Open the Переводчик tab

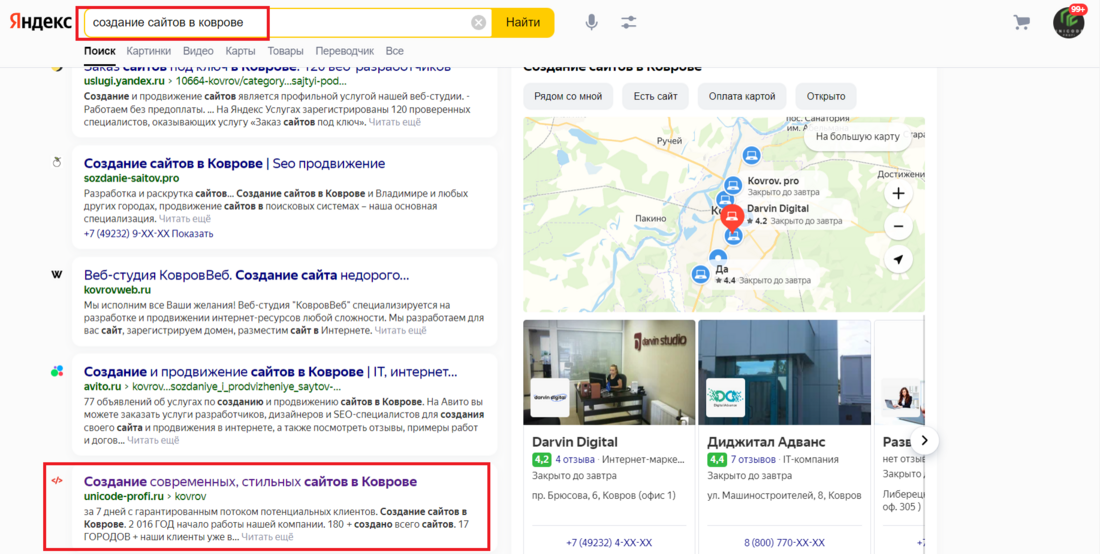344,51
